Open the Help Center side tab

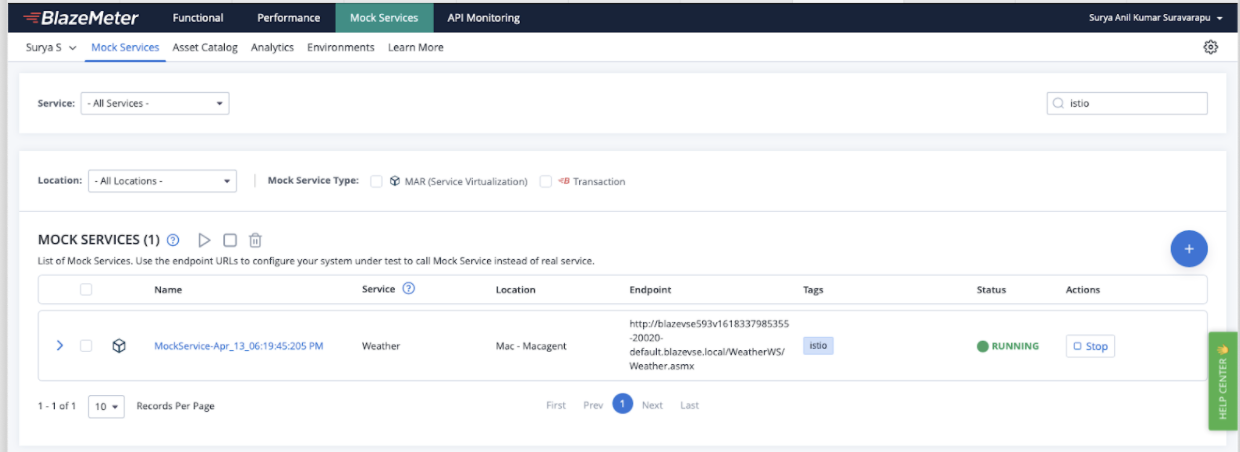coord(1223,381)
